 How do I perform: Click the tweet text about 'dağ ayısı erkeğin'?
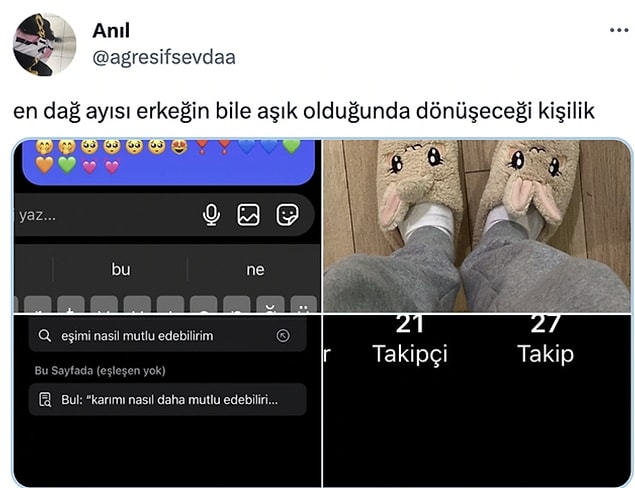pyautogui.click(x=304, y=111)
